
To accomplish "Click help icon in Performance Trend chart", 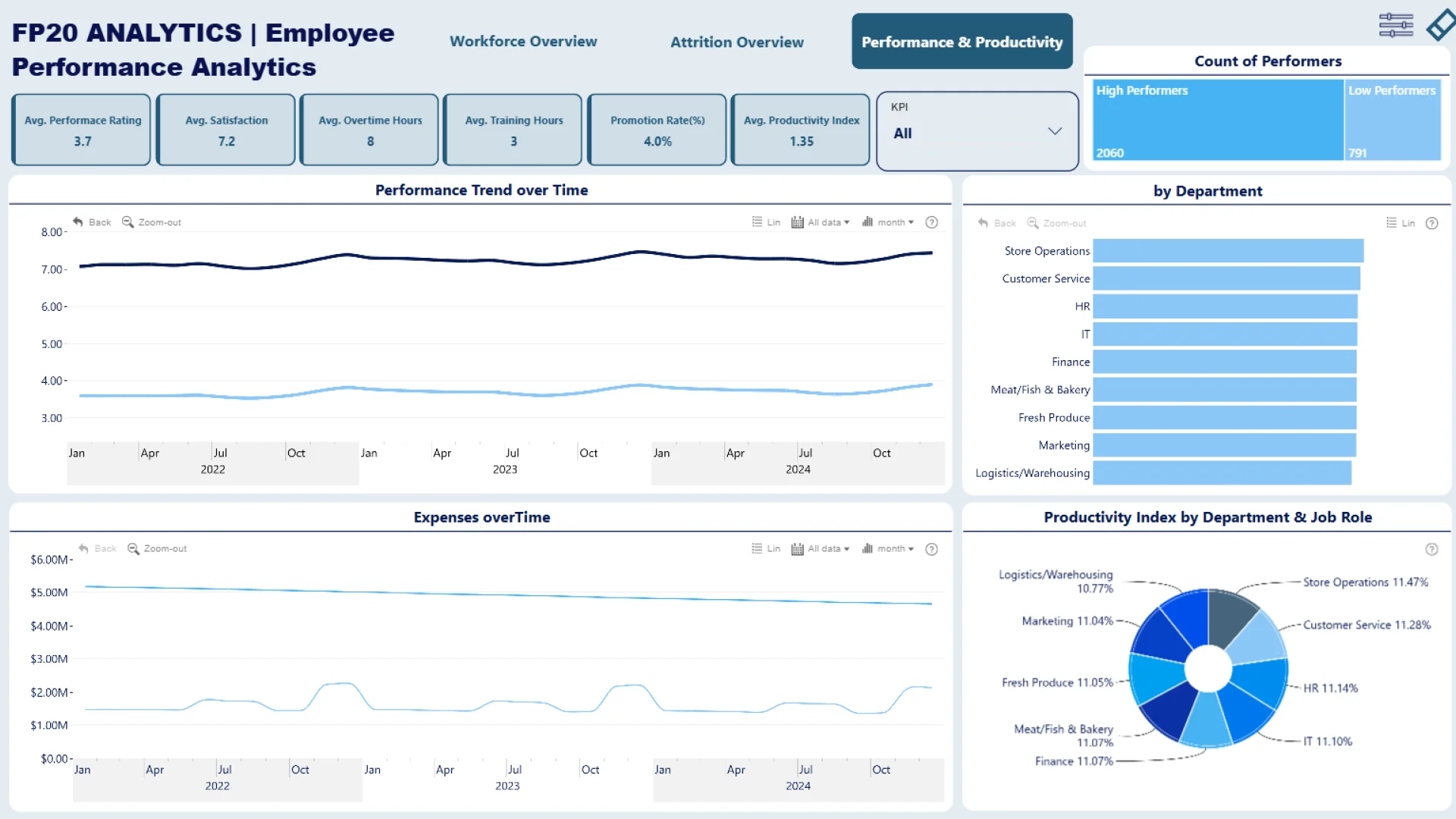I will (932, 222).
